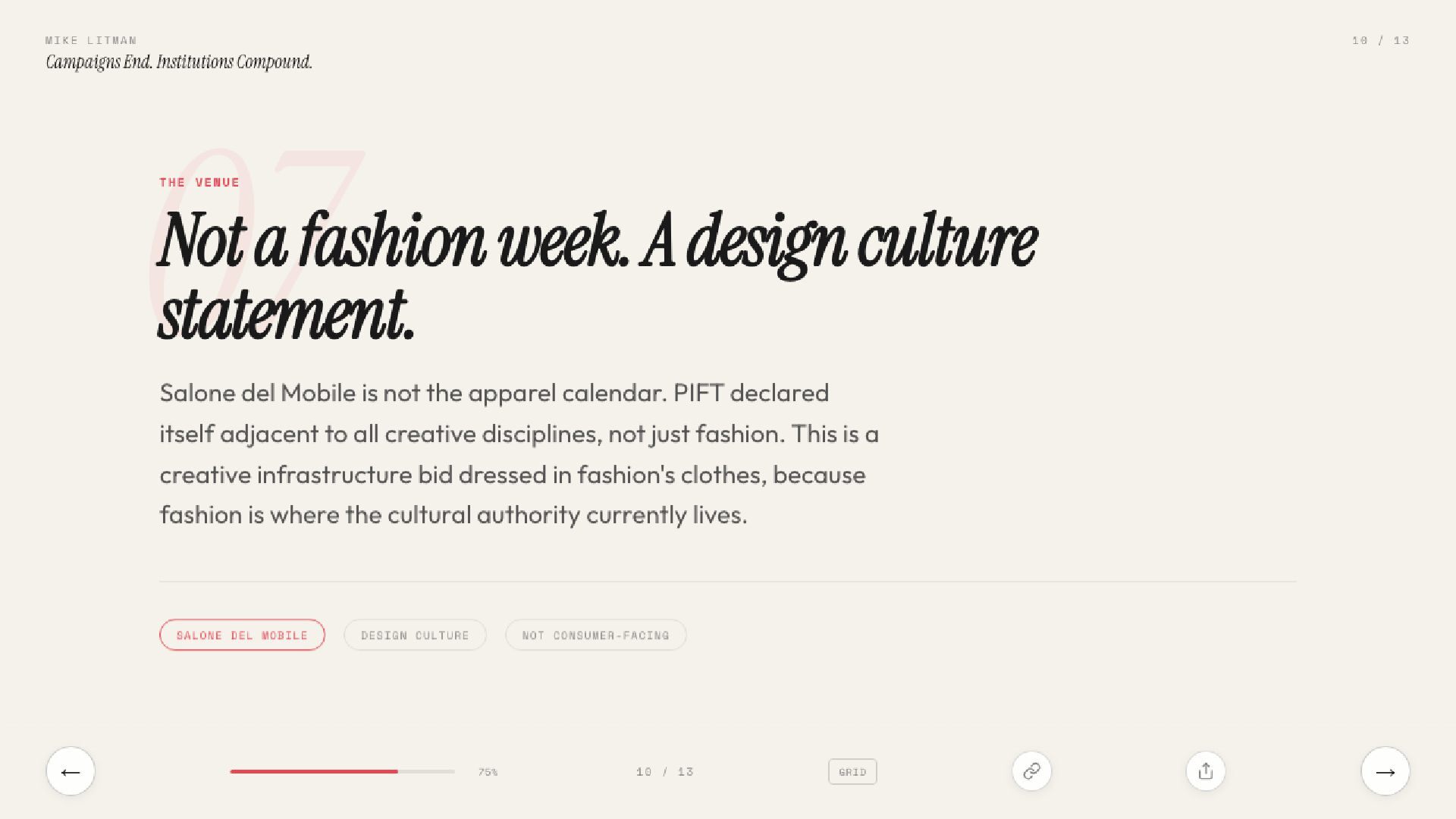Viewport: 1456px width, 819px height.
Task: Click the bottom 10 / 13 slide counter
Action: pyautogui.click(x=665, y=772)
